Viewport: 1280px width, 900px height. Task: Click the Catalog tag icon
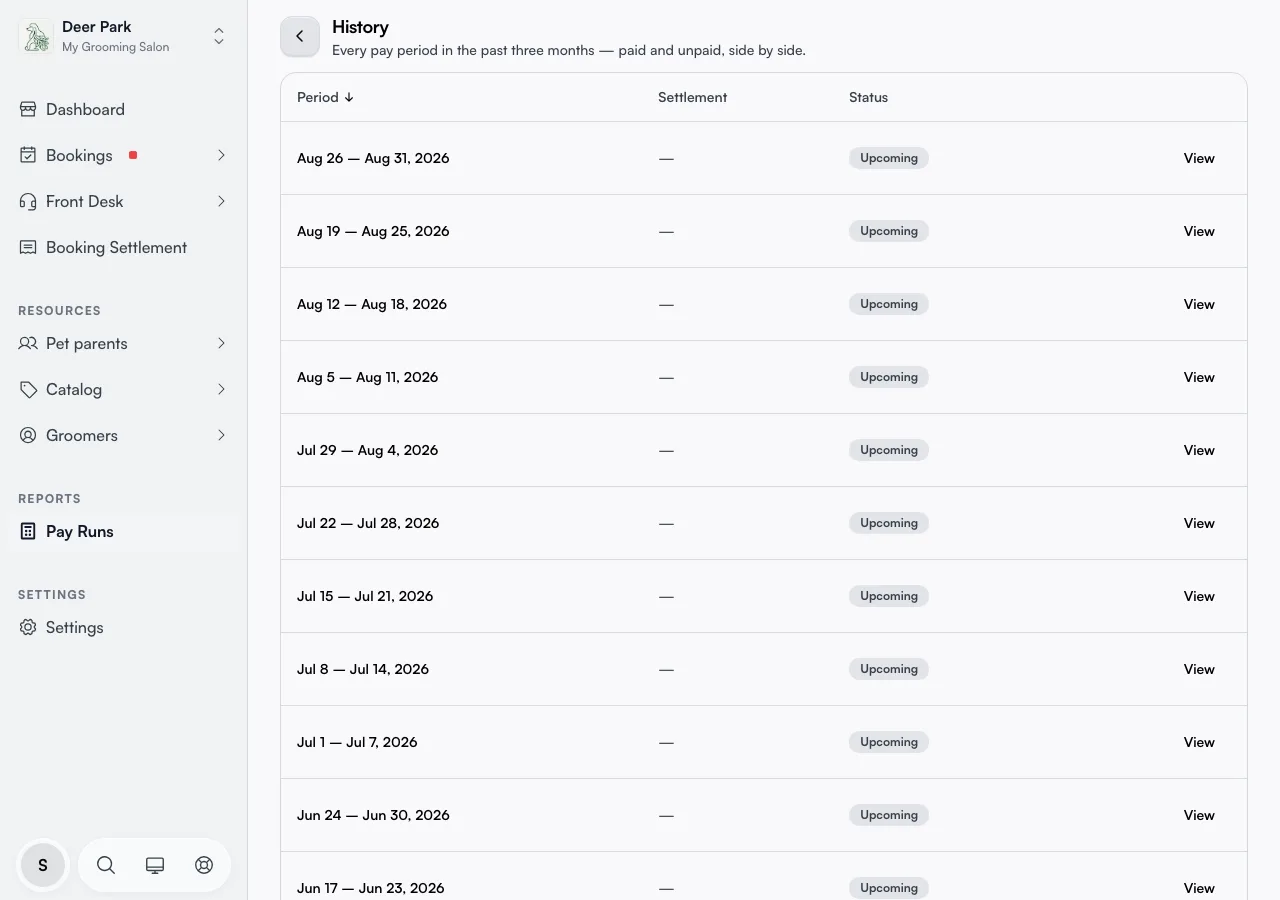(x=28, y=389)
